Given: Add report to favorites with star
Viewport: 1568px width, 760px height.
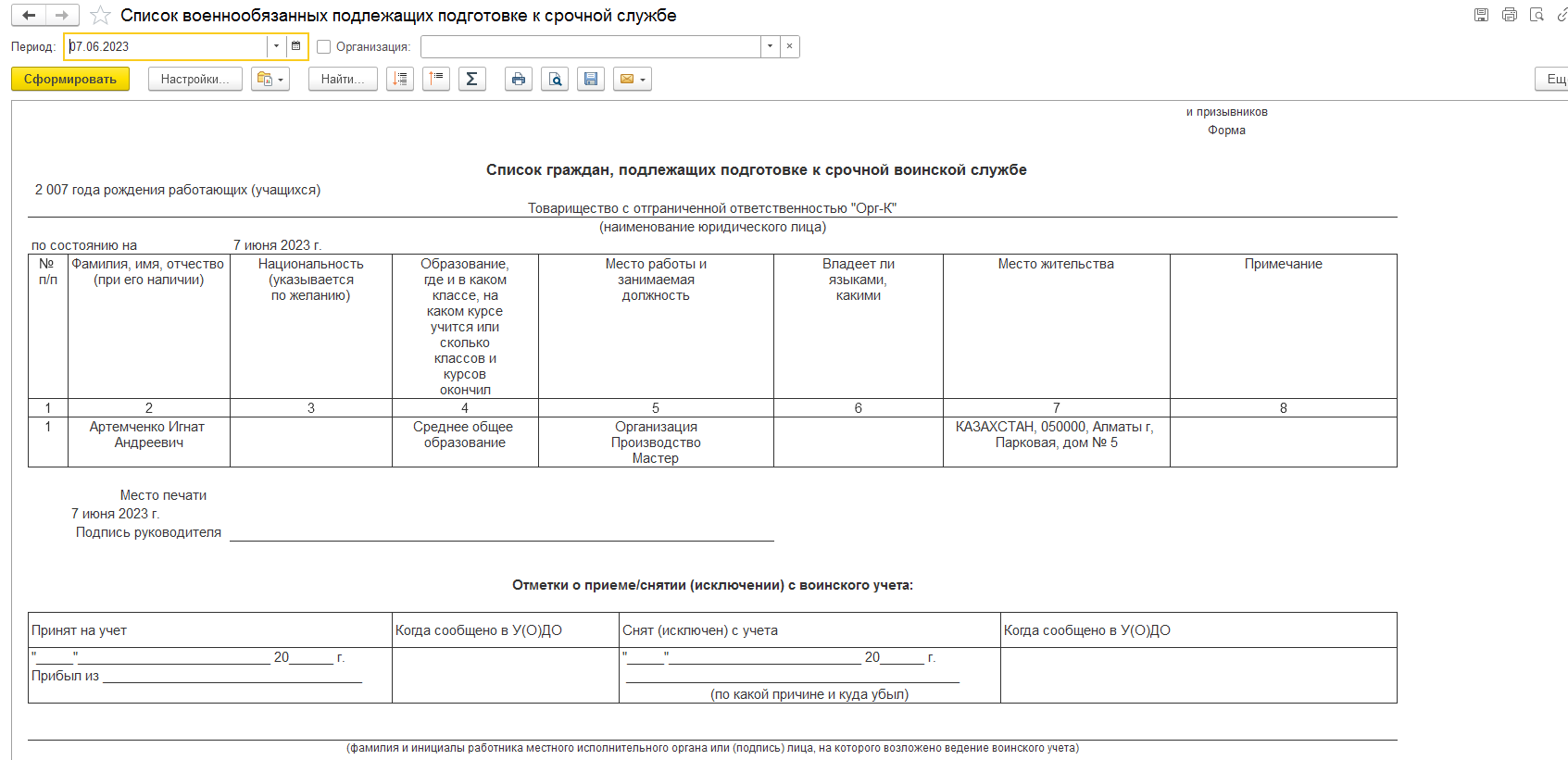Looking at the screenshot, I should pos(100,16).
